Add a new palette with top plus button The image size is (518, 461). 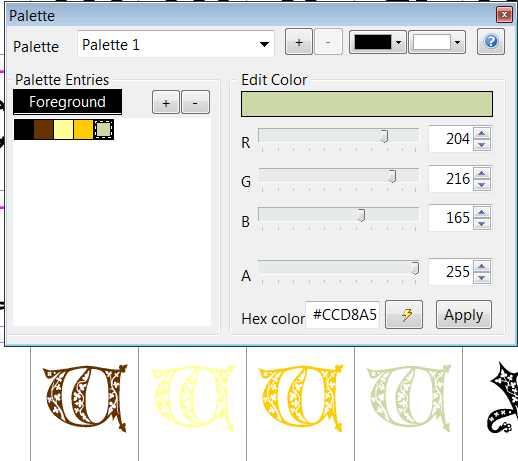[x=299, y=42]
